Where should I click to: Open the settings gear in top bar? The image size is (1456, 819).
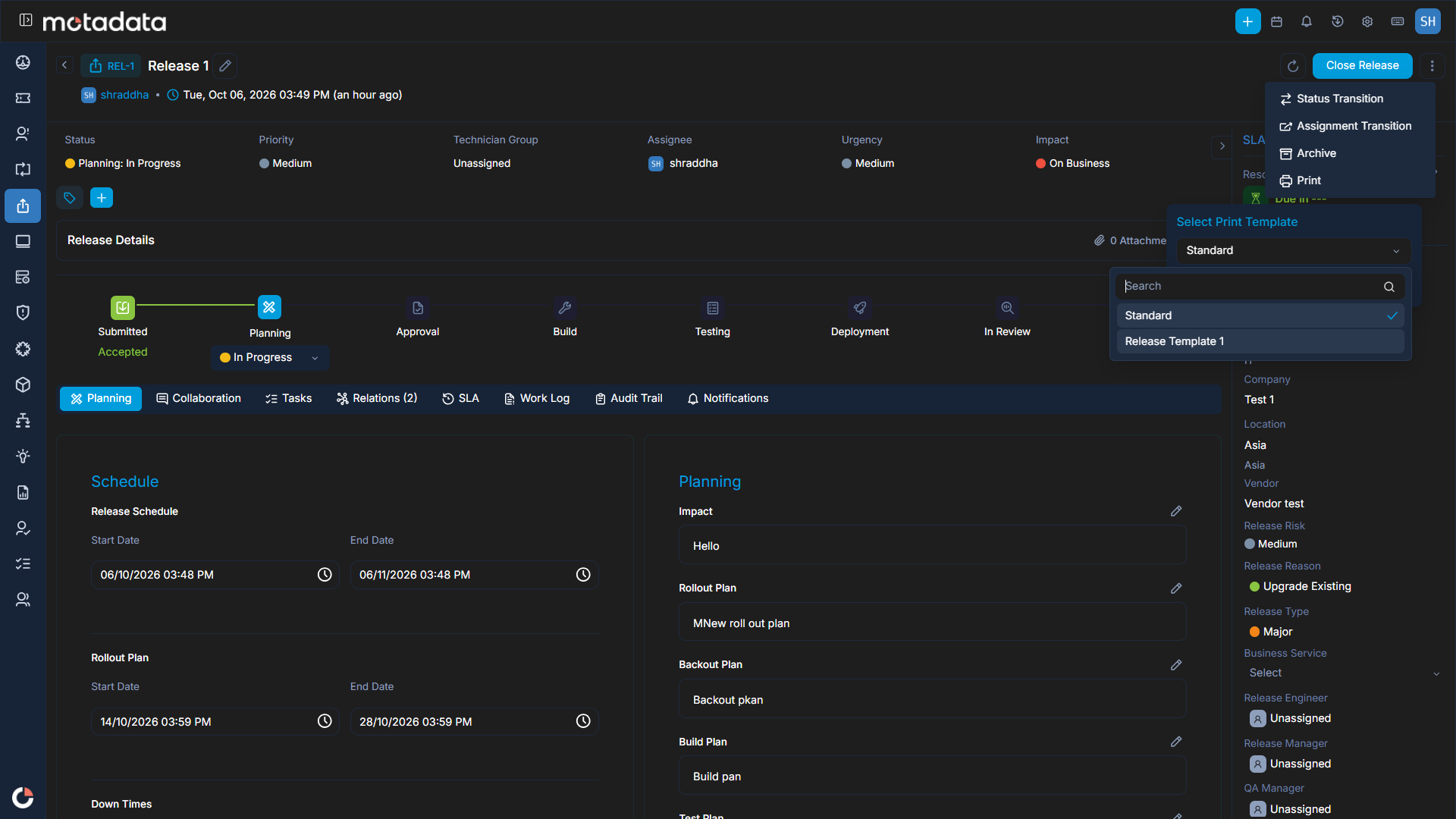1367,21
